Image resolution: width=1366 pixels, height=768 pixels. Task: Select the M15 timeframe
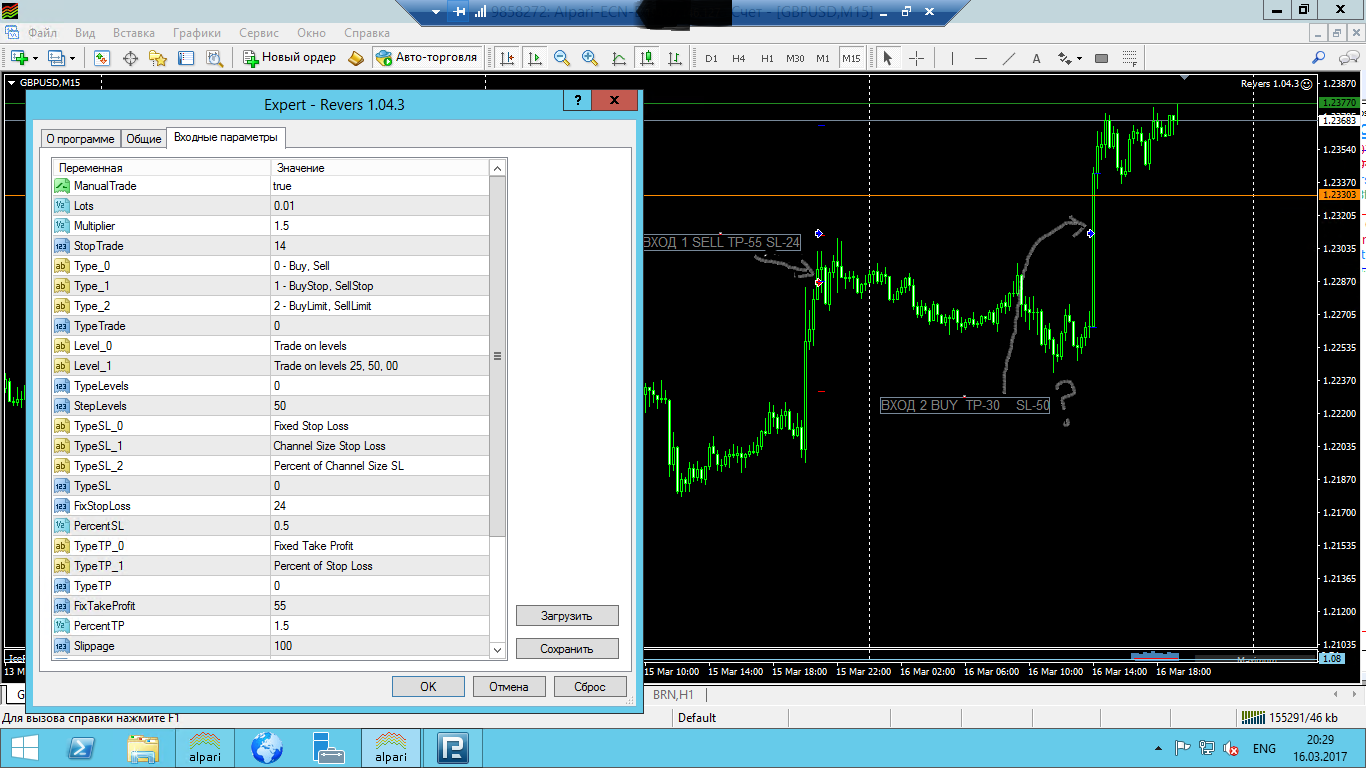coord(851,58)
